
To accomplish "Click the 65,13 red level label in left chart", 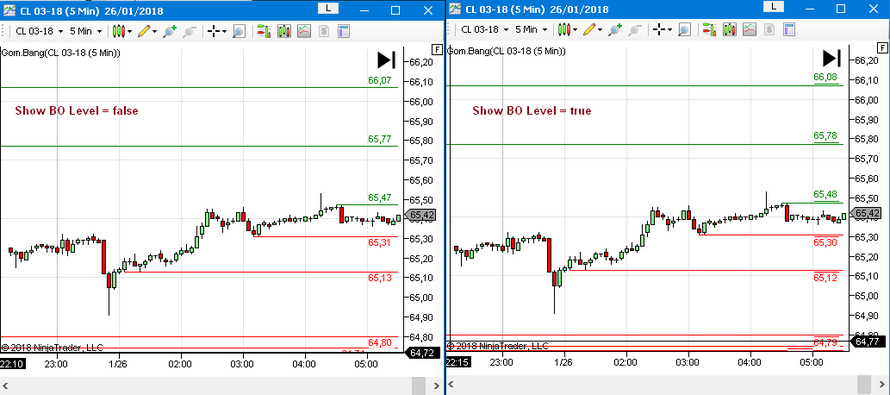I will (x=379, y=278).
